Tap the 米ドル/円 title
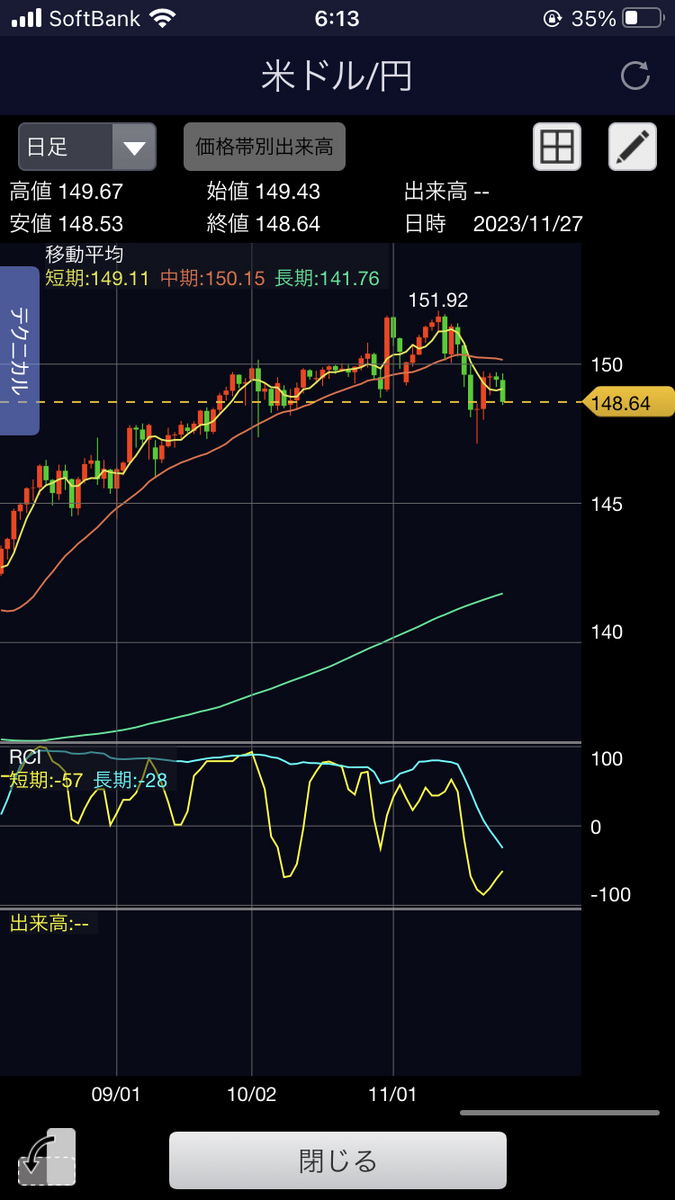 click(337, 76)
